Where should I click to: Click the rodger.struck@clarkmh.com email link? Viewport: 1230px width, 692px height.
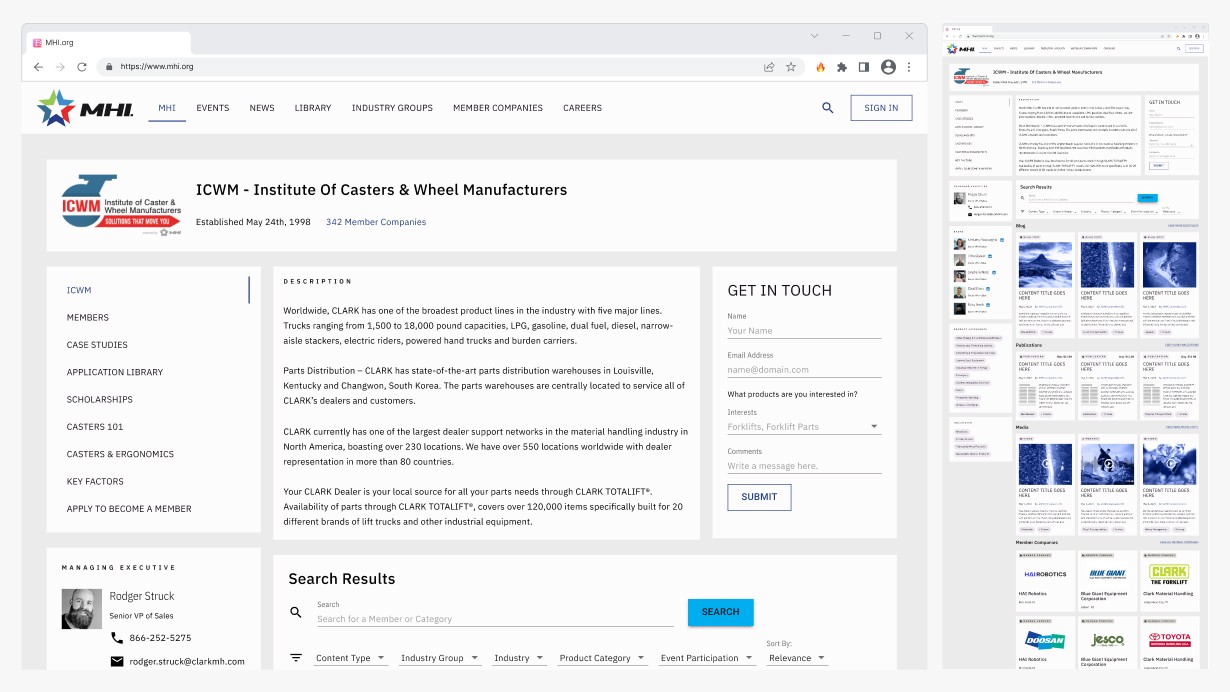[187, 661]
